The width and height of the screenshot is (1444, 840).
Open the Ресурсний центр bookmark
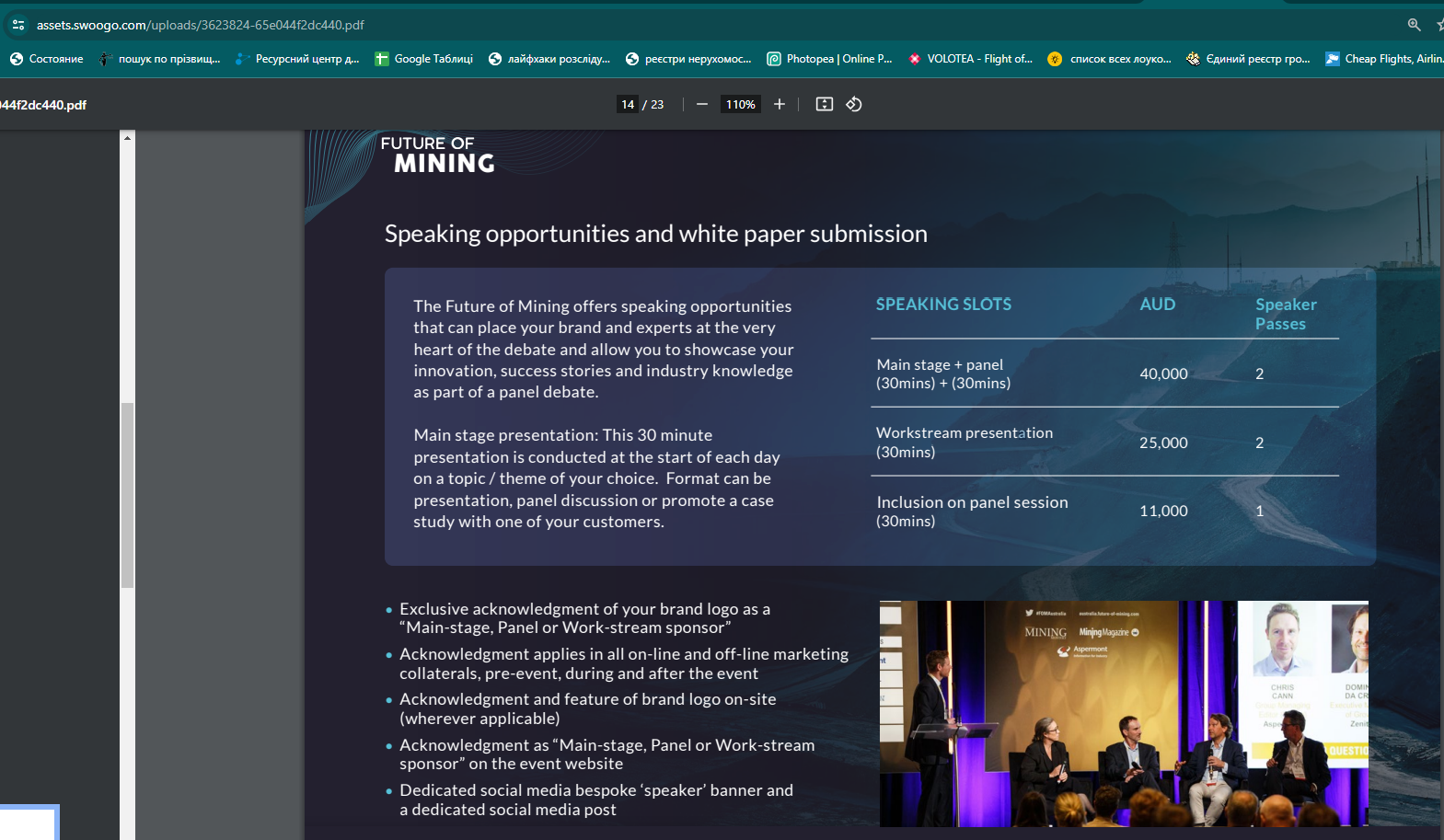click(x=297, y=59)
